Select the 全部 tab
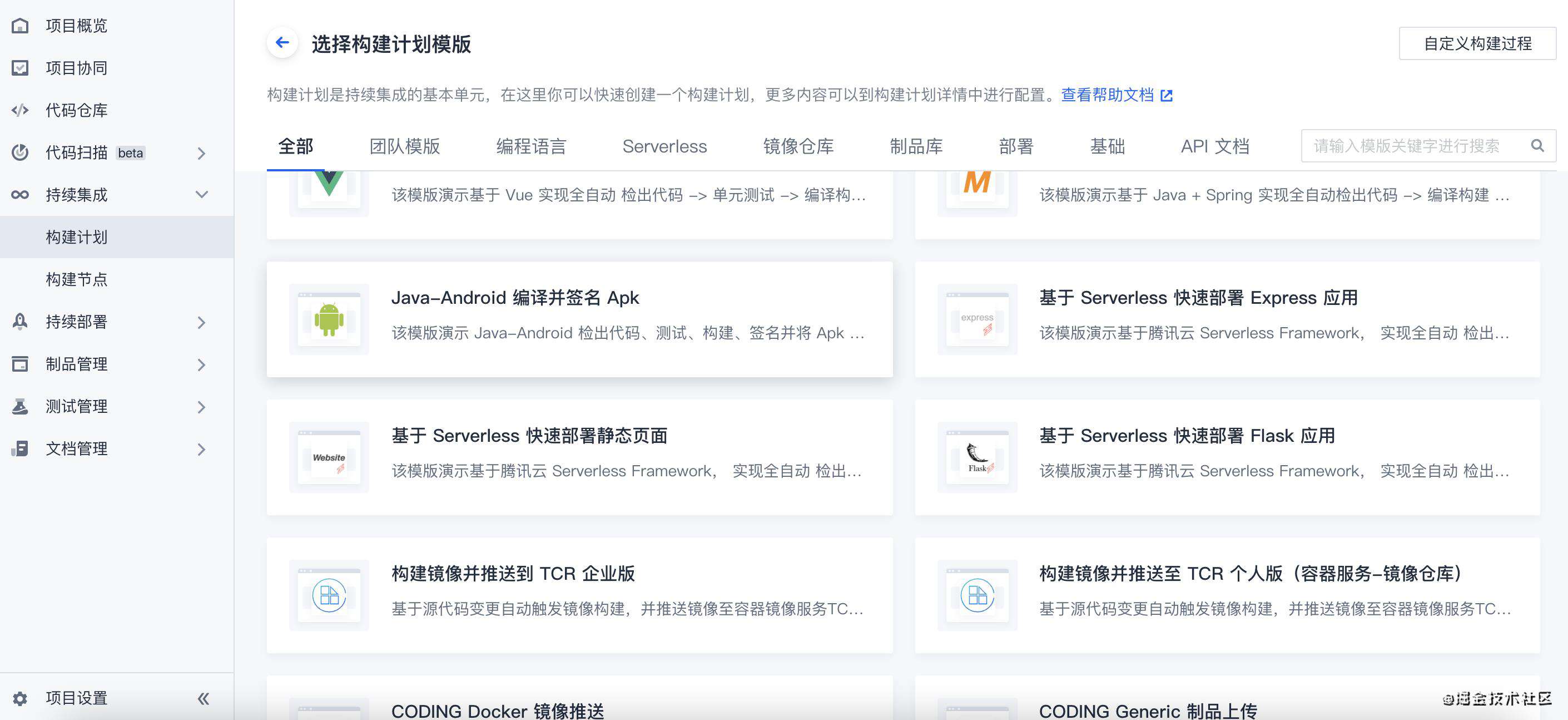1568x720 pixels. pos(296,146)
